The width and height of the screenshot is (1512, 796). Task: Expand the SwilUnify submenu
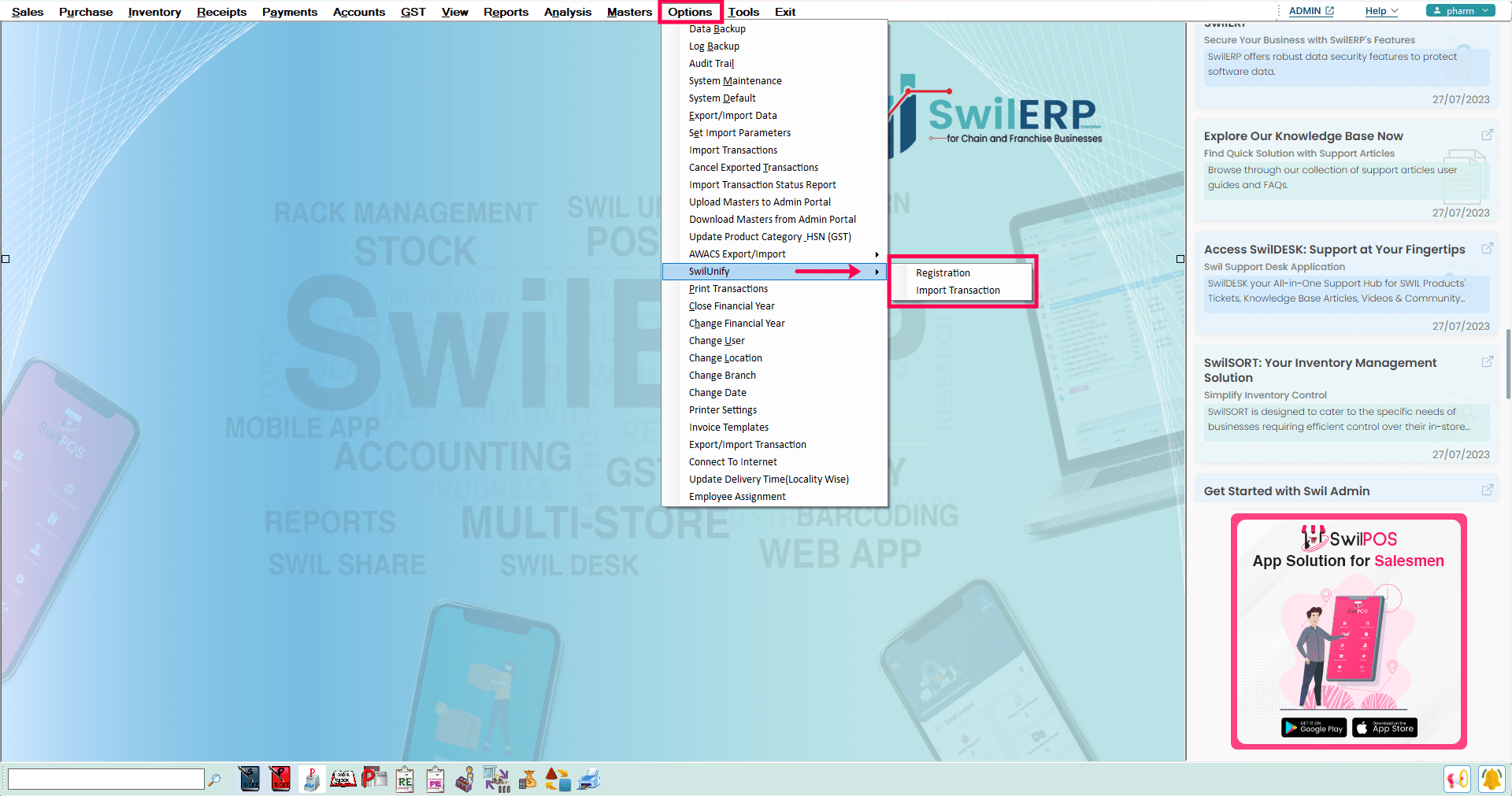point(774,272)
